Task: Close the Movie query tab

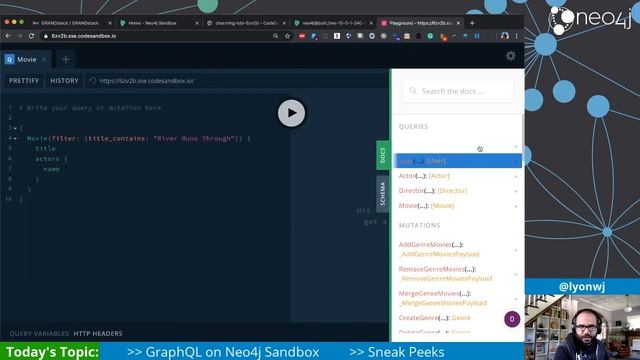Action: pos(44,60)
